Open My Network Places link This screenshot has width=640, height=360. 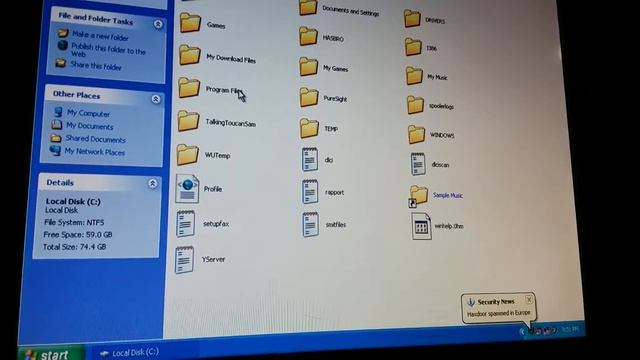pyautogui.click(x=95, y=152)
